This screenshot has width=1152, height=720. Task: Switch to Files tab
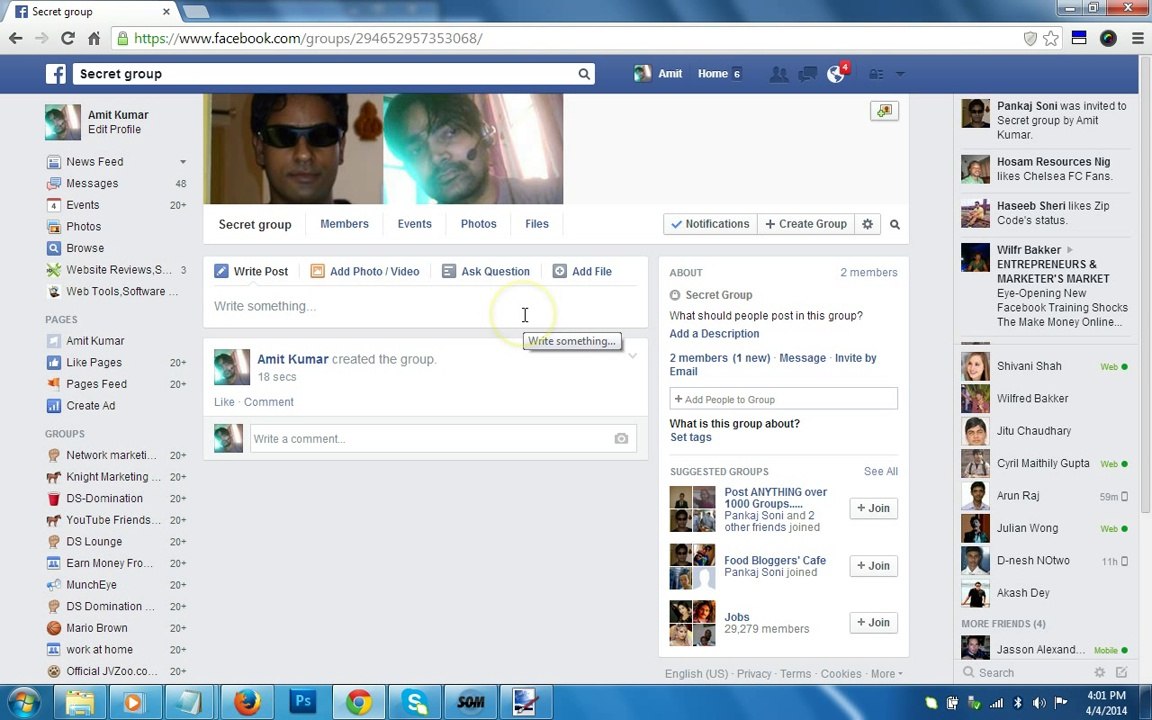pyautogui.click(x=537, y=224)
